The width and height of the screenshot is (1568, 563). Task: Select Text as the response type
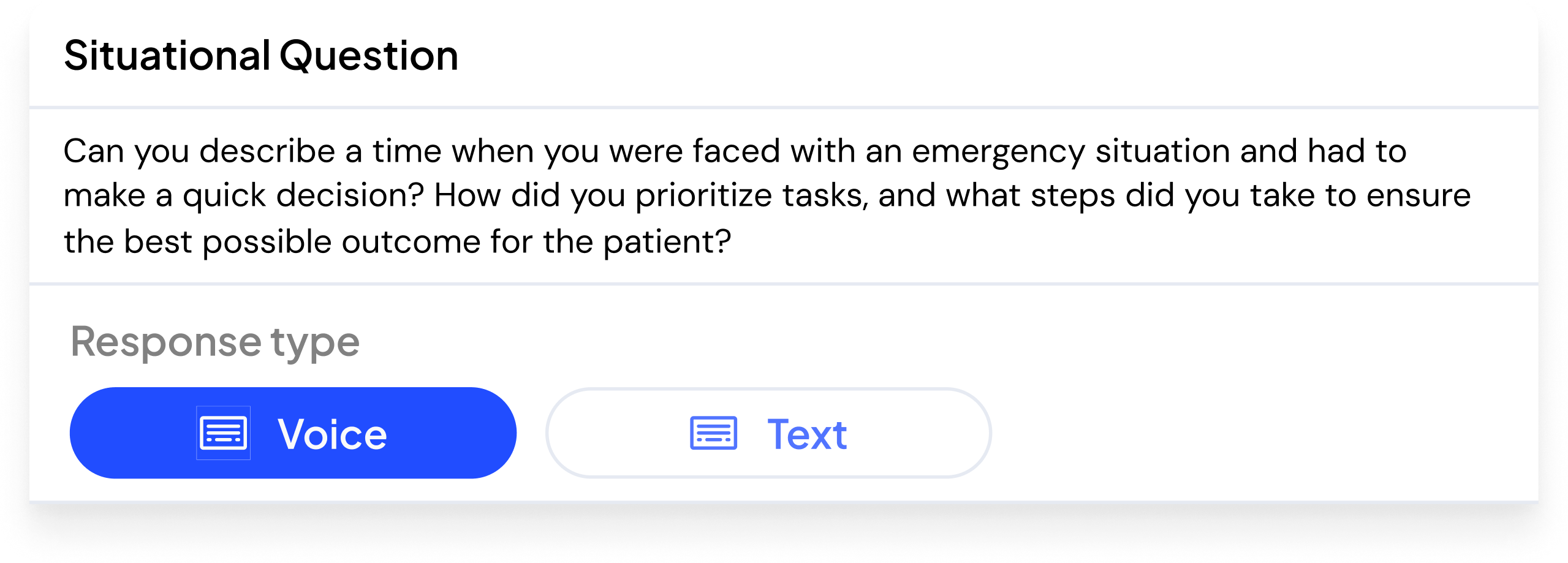768,433
